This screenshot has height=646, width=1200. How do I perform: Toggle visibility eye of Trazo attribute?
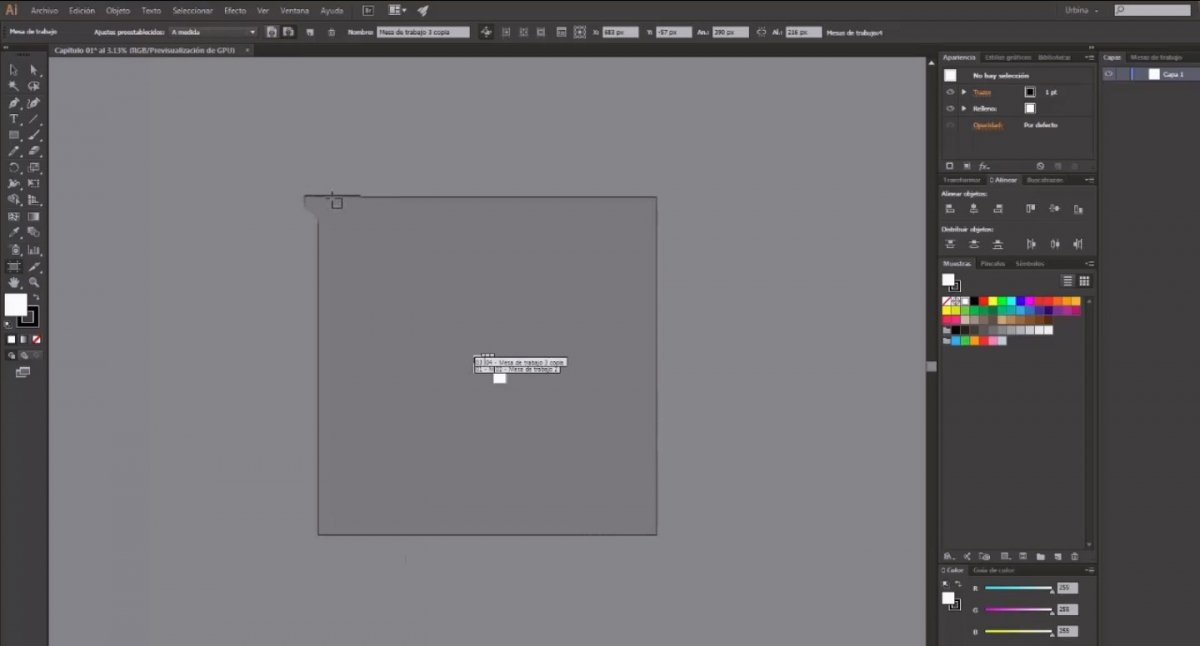[x=950, y=92]
